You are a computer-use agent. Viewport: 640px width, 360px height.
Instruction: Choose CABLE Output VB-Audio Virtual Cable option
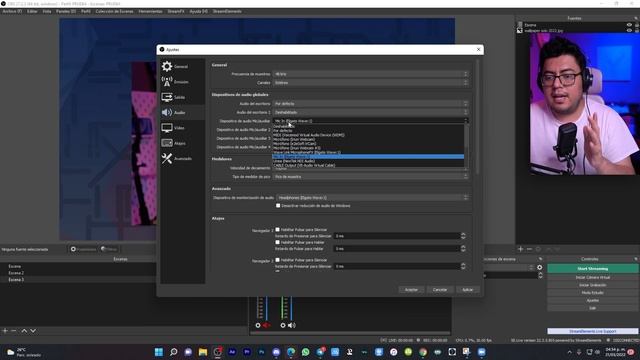pyautogui.click(x=368, y=165)
